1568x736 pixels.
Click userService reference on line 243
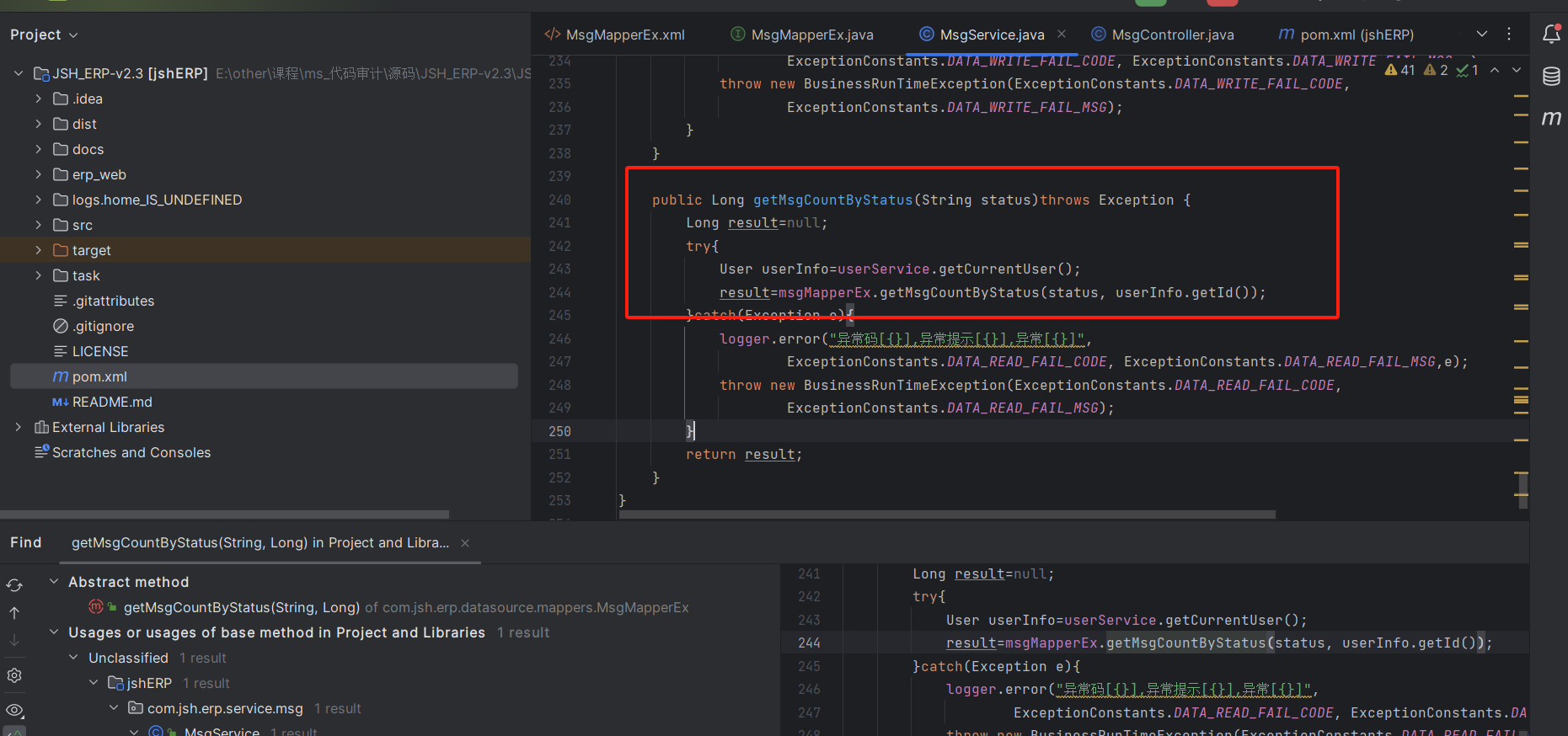883,269
